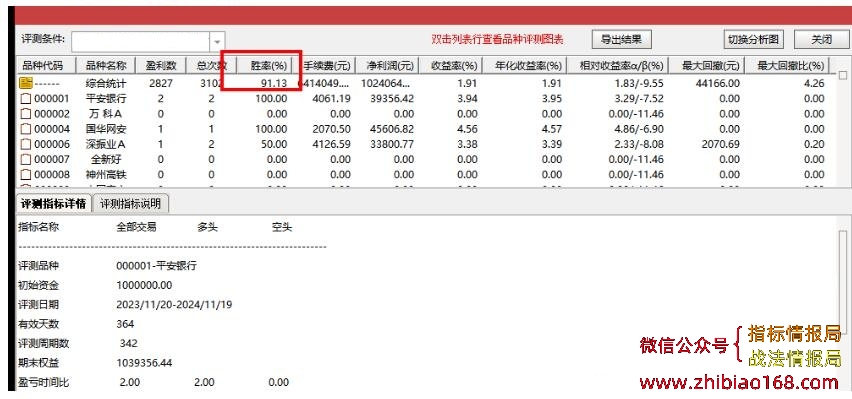852x399 pixels.
Task: Click inside the 评测条件 input field
Action: coord(141,41)
